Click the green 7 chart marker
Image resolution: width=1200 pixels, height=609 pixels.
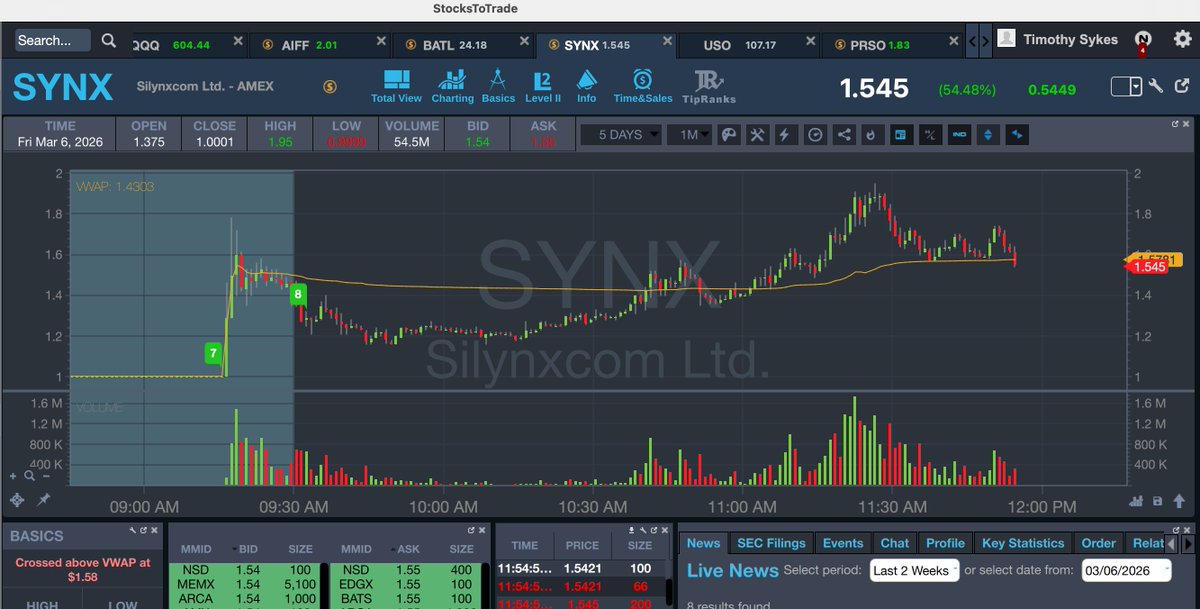pyautogui.click(x=212, y=353)
